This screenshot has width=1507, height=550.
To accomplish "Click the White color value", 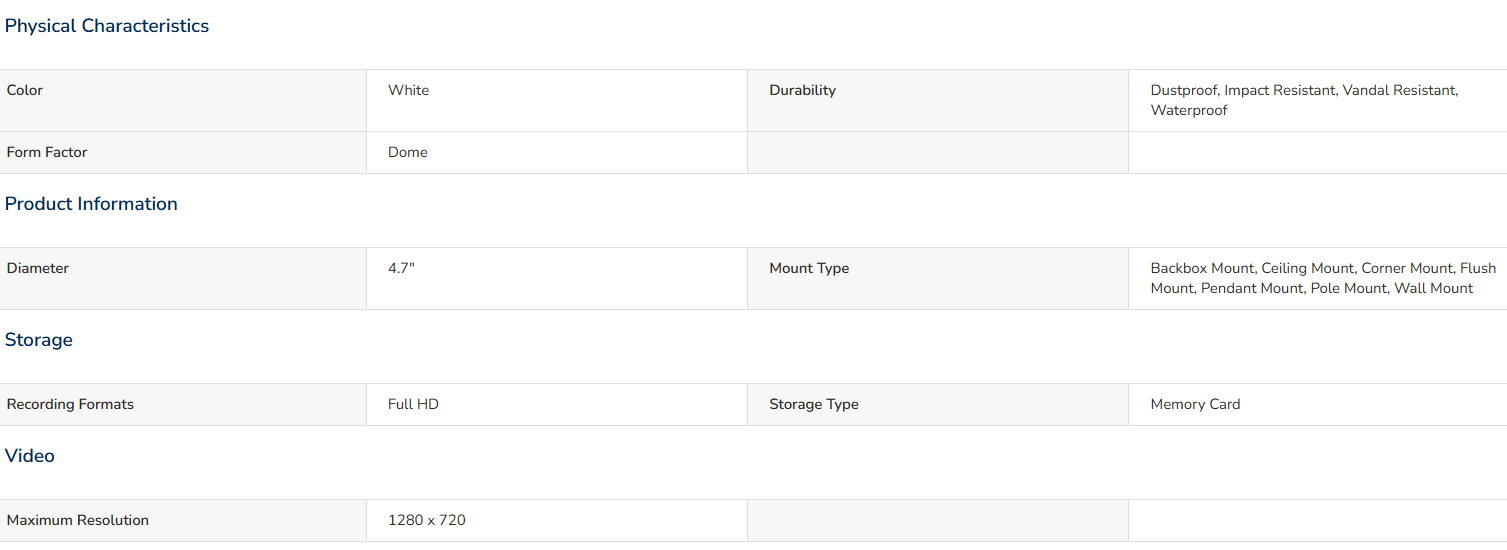I will [x=408, y=90].
